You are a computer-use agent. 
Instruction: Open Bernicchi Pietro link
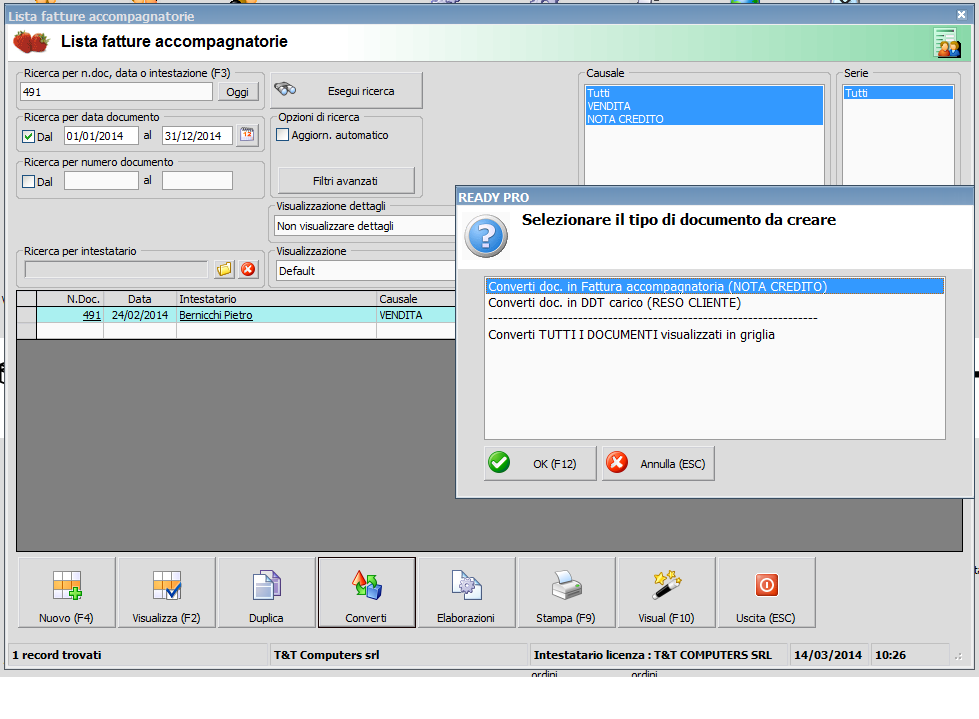[215, 315]
